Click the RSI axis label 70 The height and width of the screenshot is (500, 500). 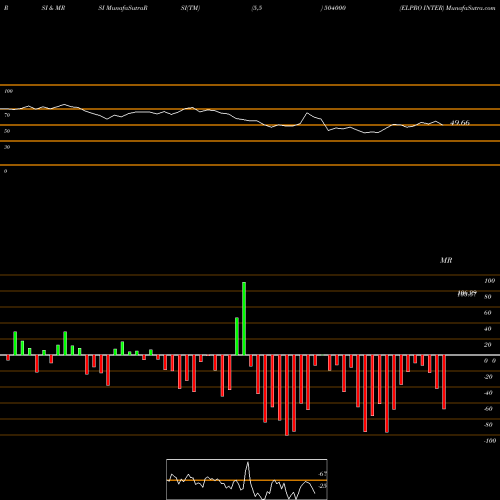(x=7, y=115)
